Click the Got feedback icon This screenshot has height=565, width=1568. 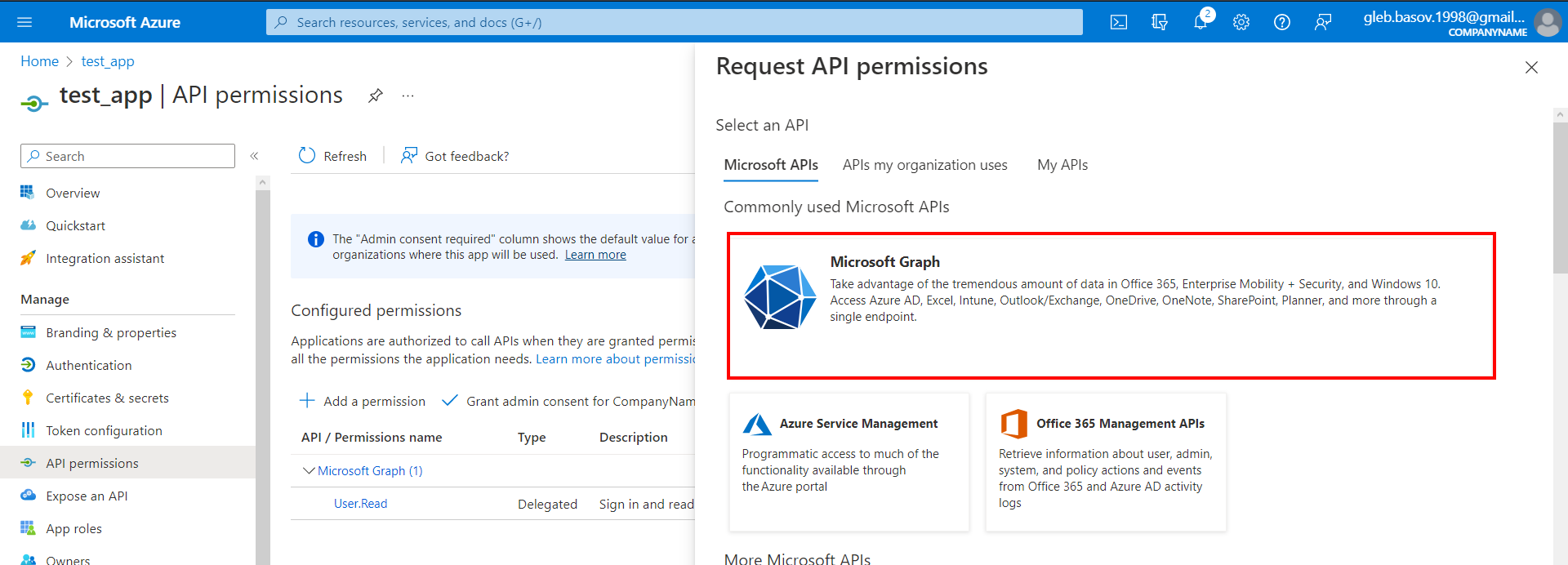point(409,155)
